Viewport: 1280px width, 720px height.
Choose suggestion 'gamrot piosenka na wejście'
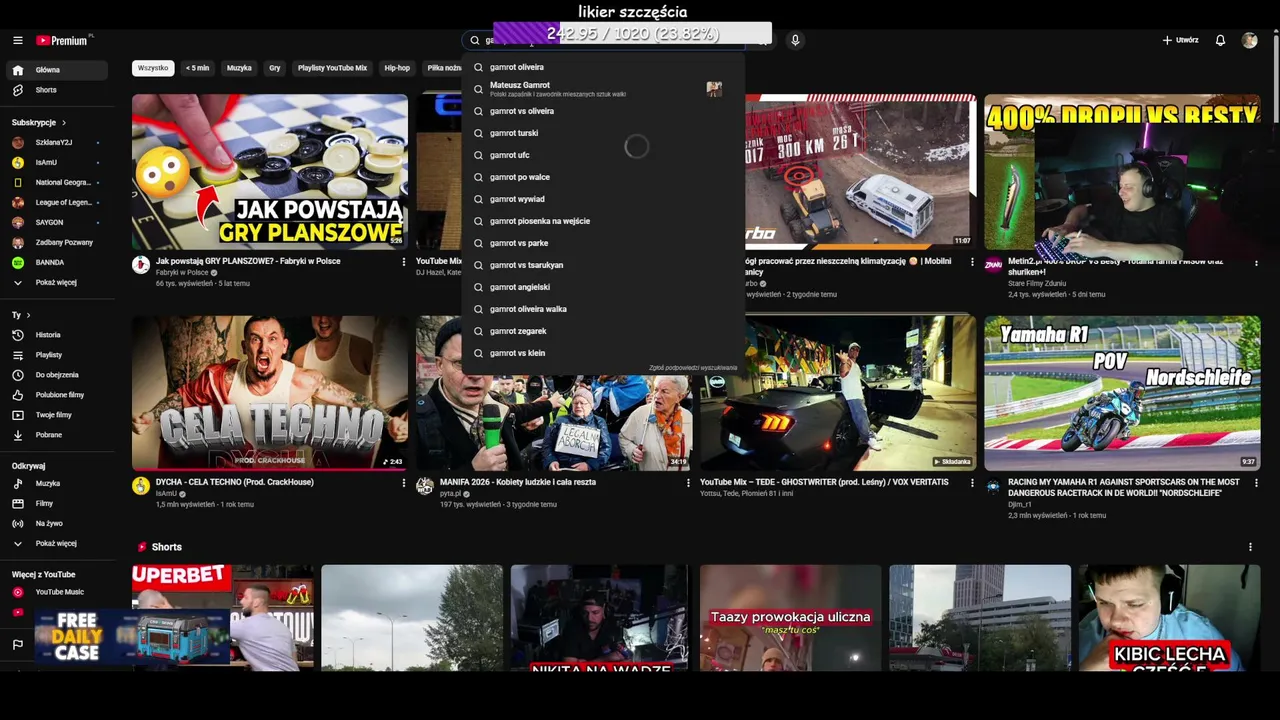604,221
